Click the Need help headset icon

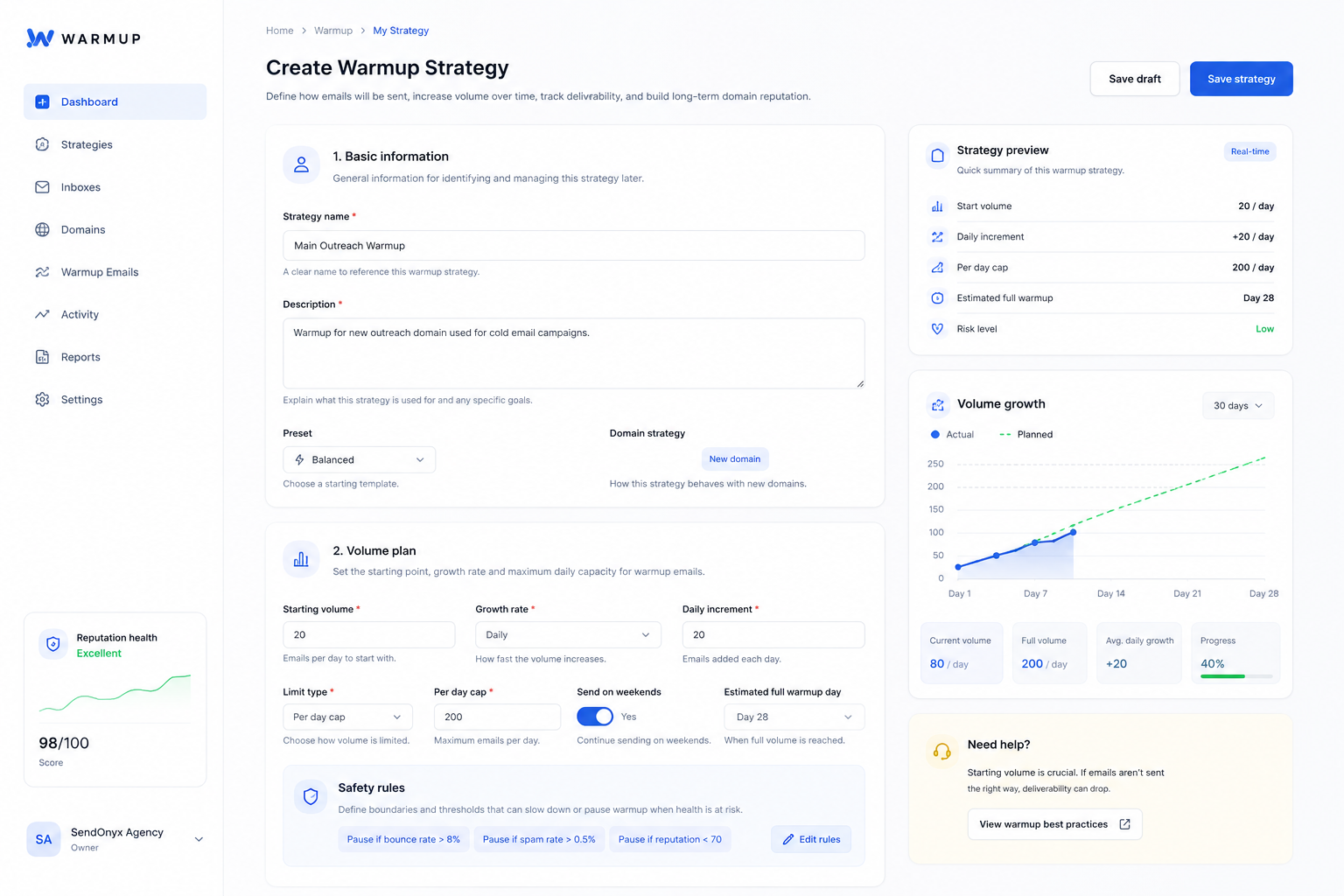click(x=942, y=752)
